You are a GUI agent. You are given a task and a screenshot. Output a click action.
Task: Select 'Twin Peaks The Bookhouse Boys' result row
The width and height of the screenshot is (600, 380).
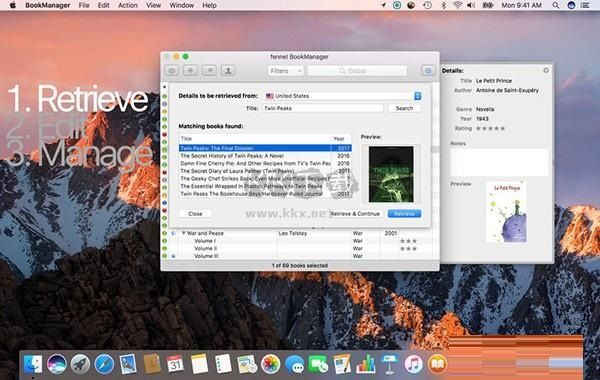(x=265, y=194)
